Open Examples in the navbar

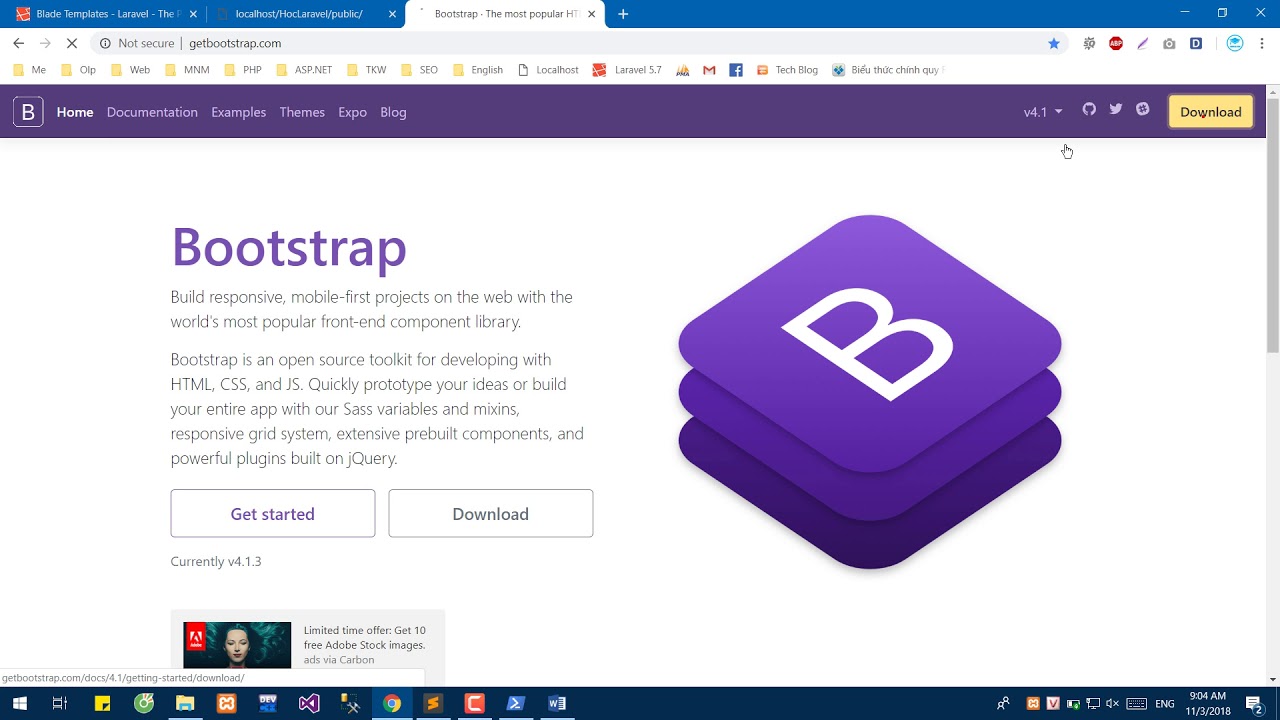(x=238, y=112)
